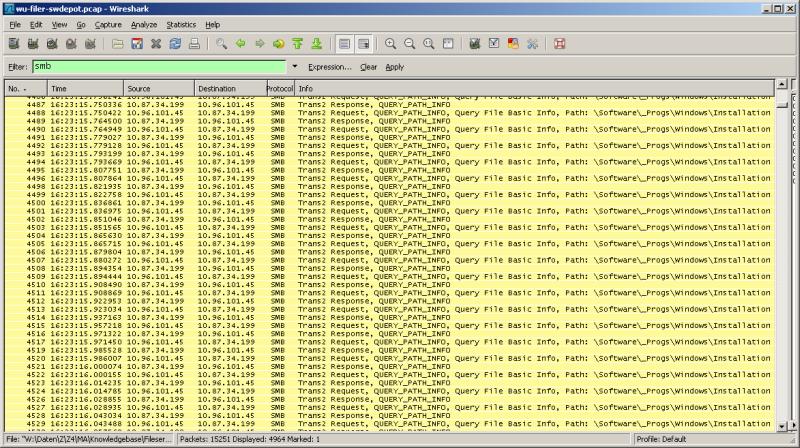
Task: Stop the running capture icon
Action: (71, 44)
